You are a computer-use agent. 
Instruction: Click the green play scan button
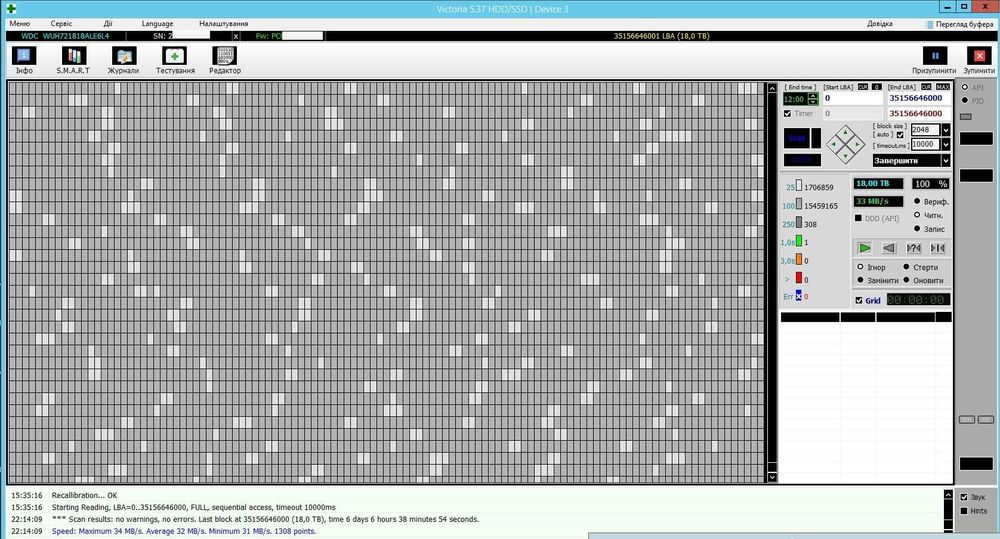864,248
